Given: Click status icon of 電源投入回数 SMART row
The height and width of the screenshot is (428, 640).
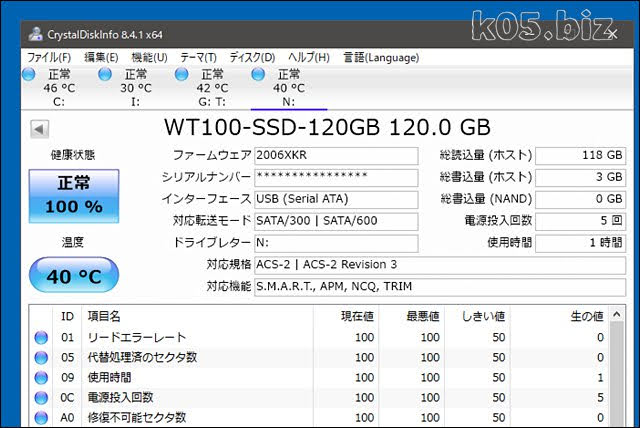Looking at the screenshot, I should (x=41, y=397).
